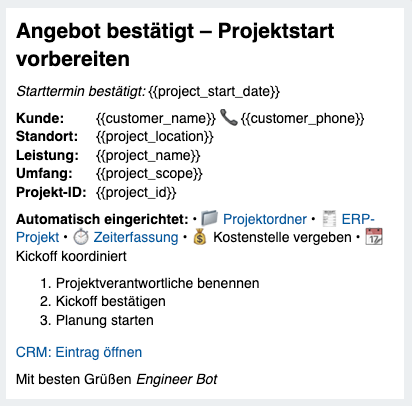Image resolution: width=412 pixels, height=406 pixels.
Task: Open CRM: Eintrag öffnen link
Action: click(79, 352)
